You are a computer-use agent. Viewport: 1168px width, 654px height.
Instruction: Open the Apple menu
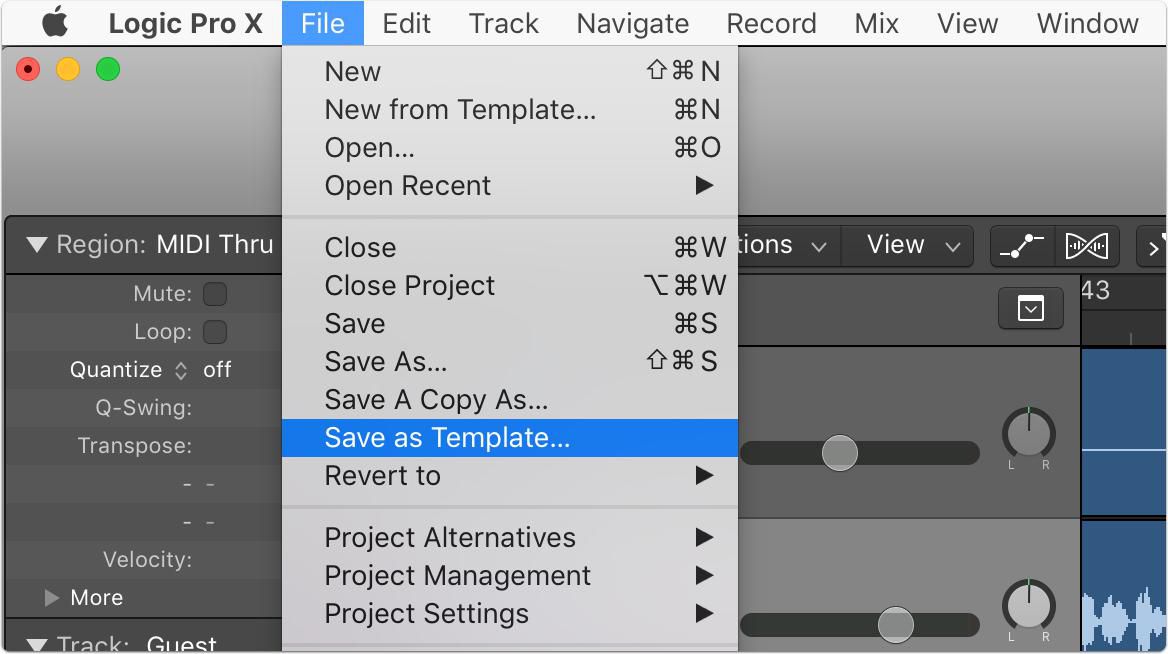coord(54,23)
